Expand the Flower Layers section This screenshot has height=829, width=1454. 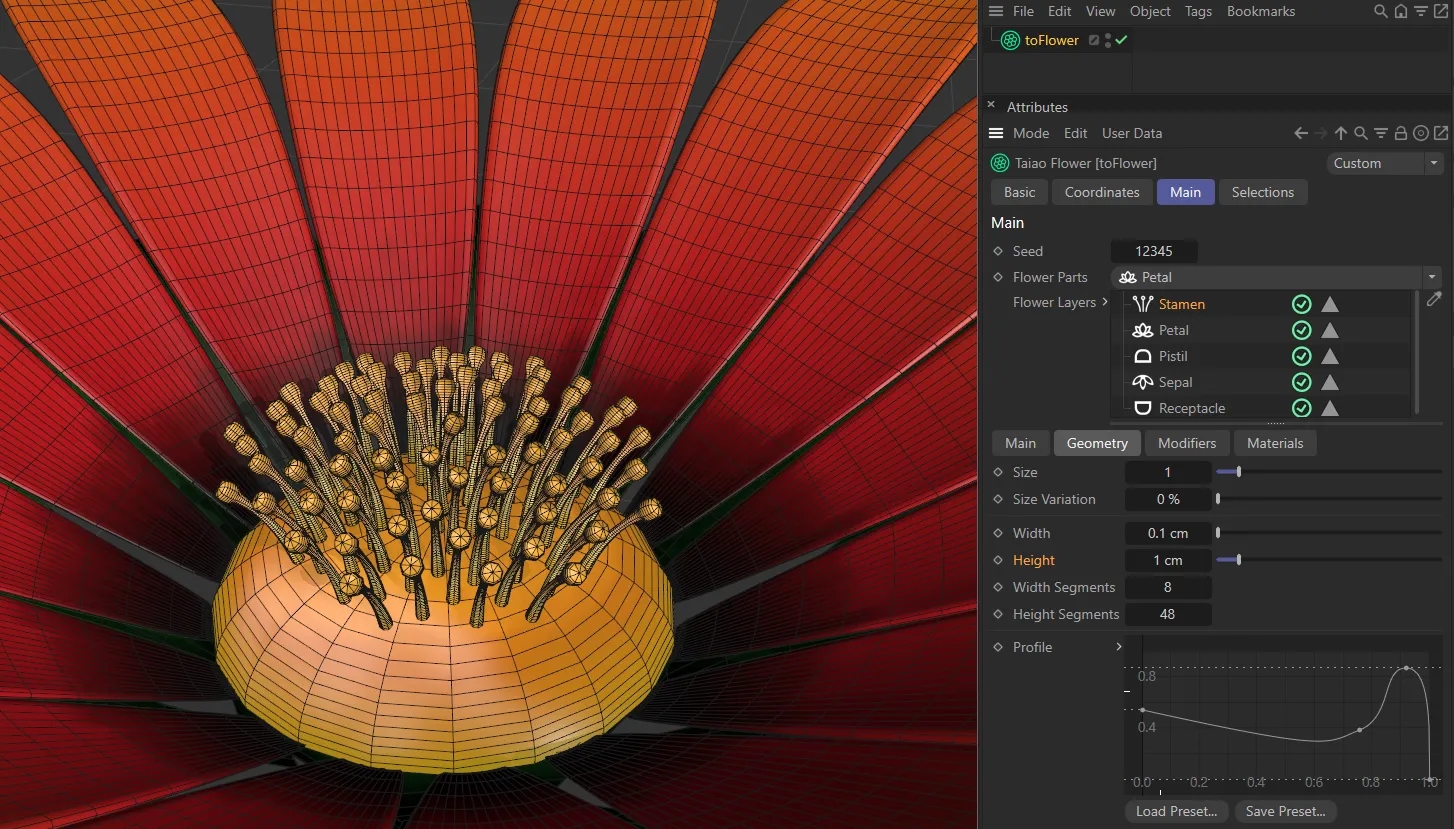1106,301
